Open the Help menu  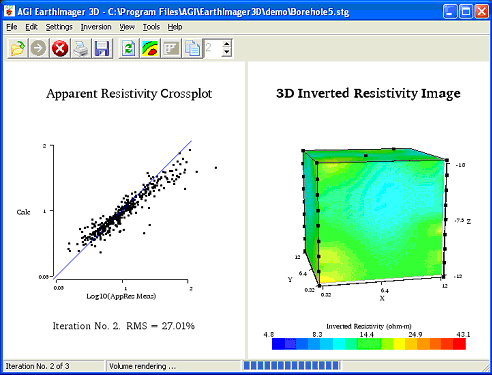tap(175, 27)
